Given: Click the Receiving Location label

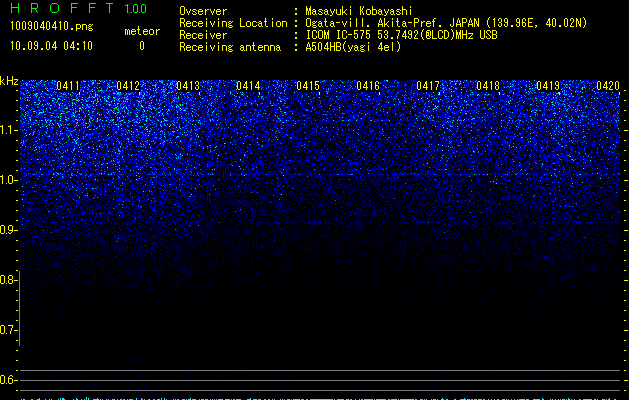Looking at the screenshot, I should pos(233,23).
